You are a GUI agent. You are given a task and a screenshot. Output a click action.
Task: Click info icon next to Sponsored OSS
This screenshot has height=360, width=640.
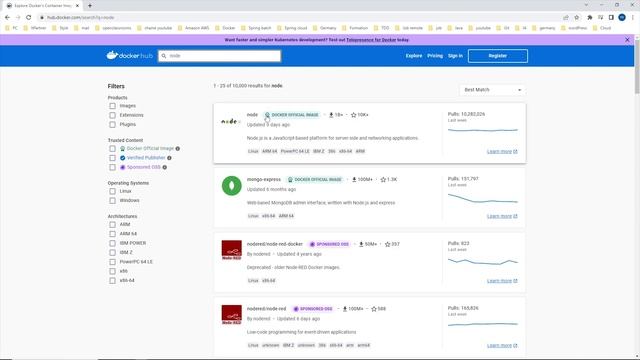click(x=164, y=167)
